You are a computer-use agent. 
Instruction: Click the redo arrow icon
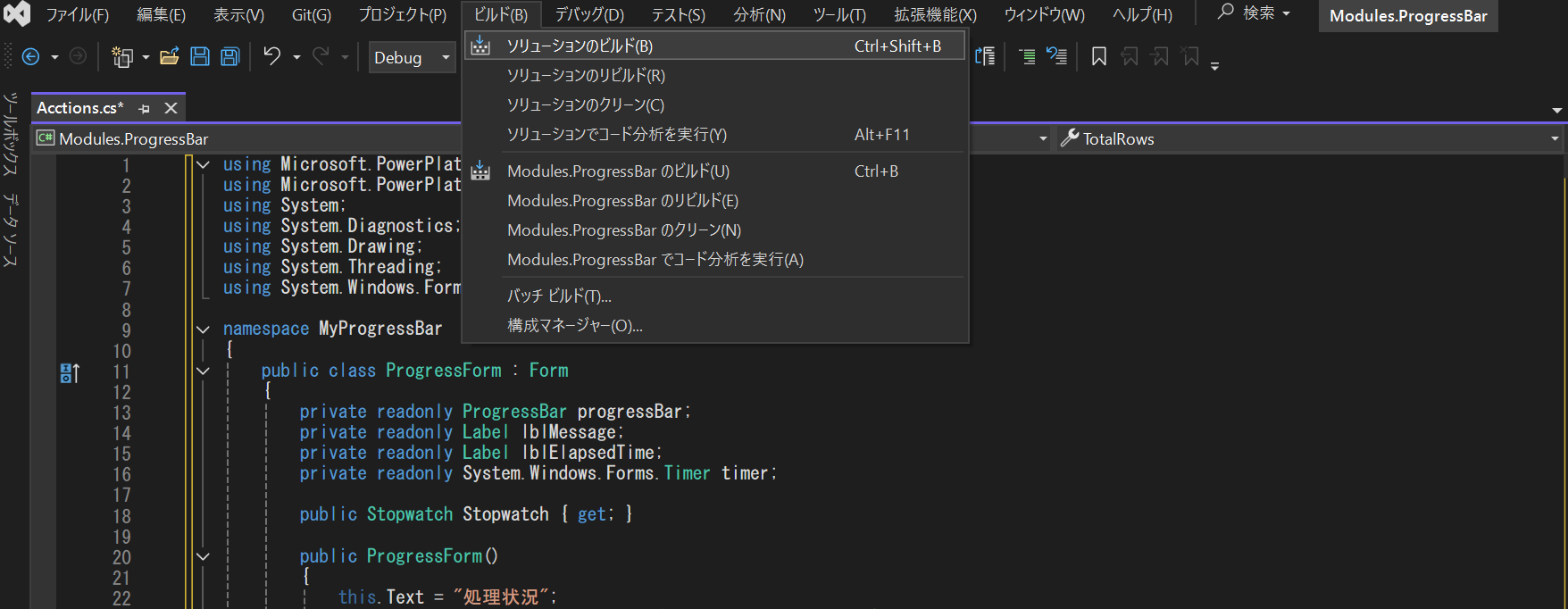click(321, 57)
